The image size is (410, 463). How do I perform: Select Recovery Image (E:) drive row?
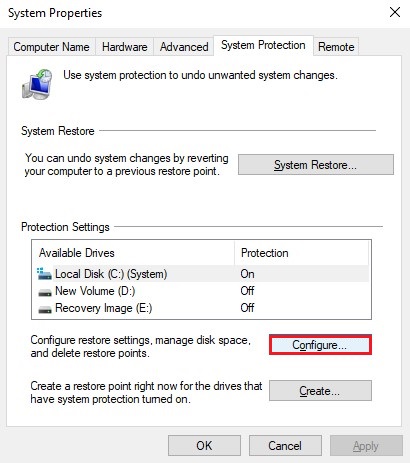201,308
